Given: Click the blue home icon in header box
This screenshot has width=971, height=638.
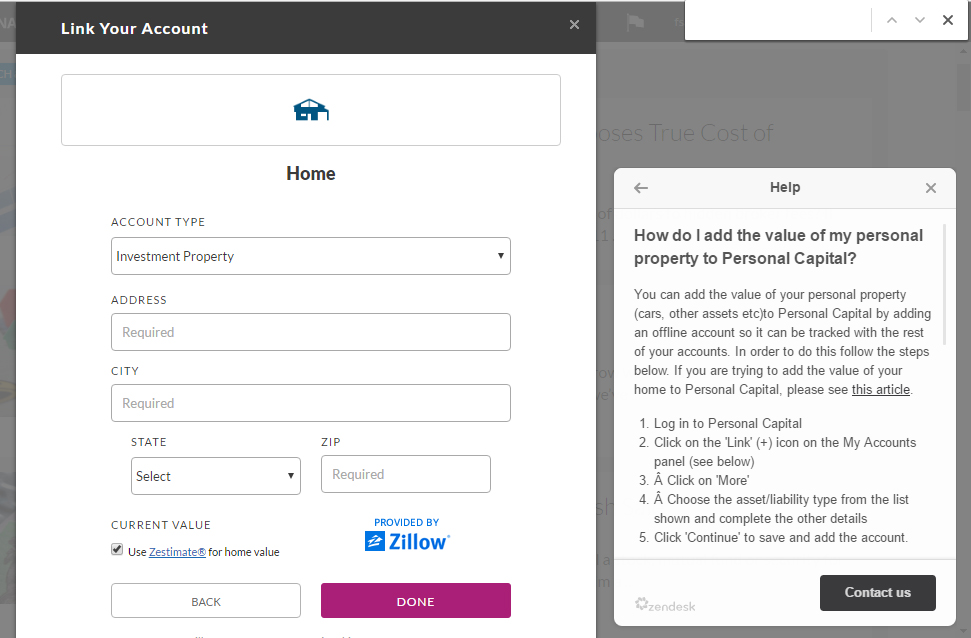Looking at the screenshot, I should point(311,110).
